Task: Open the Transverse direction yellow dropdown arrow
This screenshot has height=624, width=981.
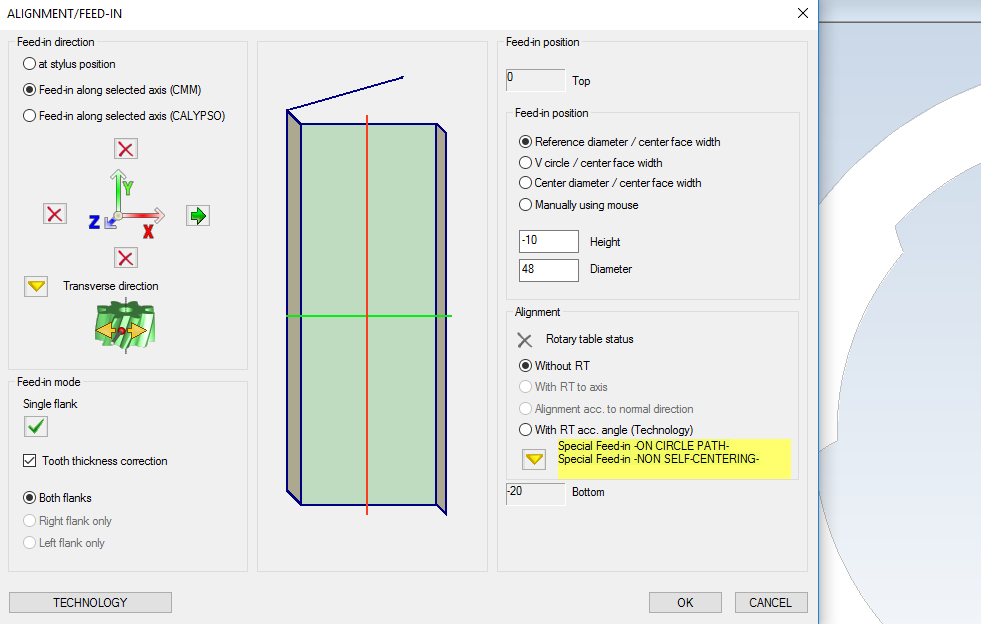Action: pyautogui.click(x=36, y=286)
